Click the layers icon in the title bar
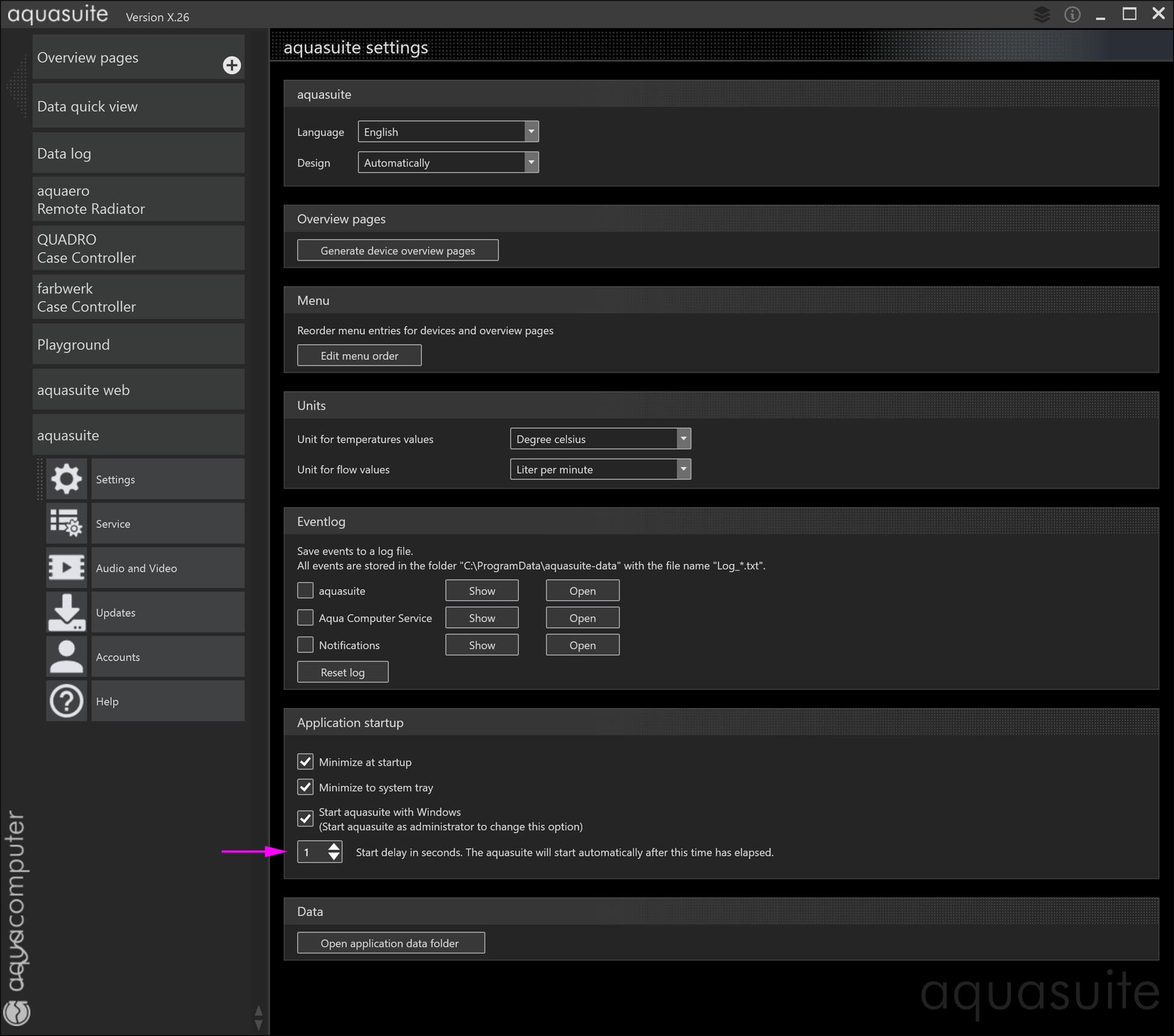The image size is (1174, 1036). tap(1042, 14)
